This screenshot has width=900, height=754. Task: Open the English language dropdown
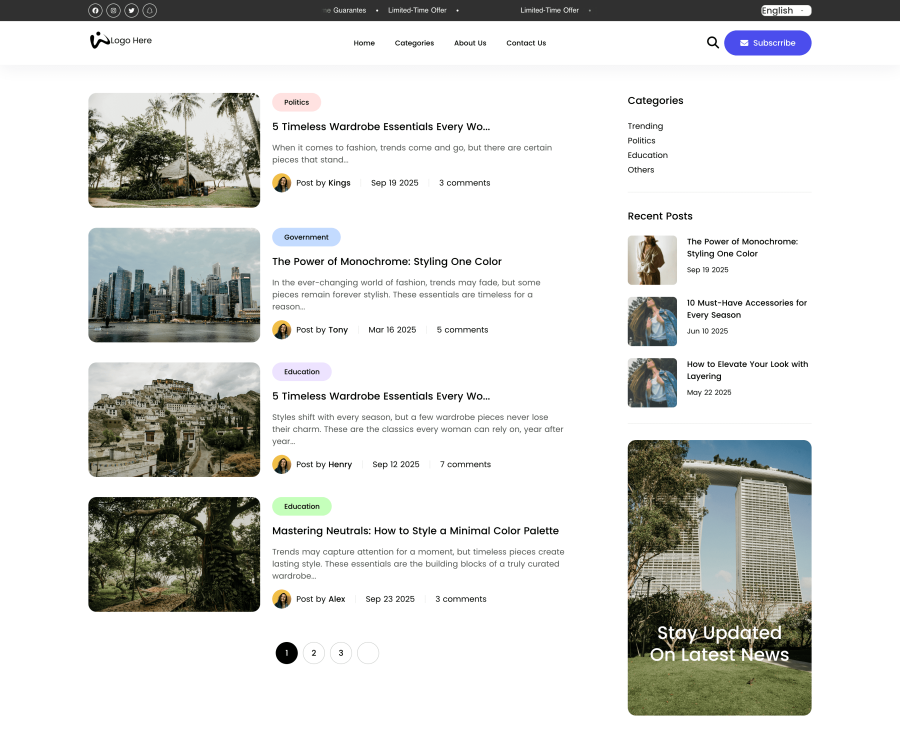(785, 10)
